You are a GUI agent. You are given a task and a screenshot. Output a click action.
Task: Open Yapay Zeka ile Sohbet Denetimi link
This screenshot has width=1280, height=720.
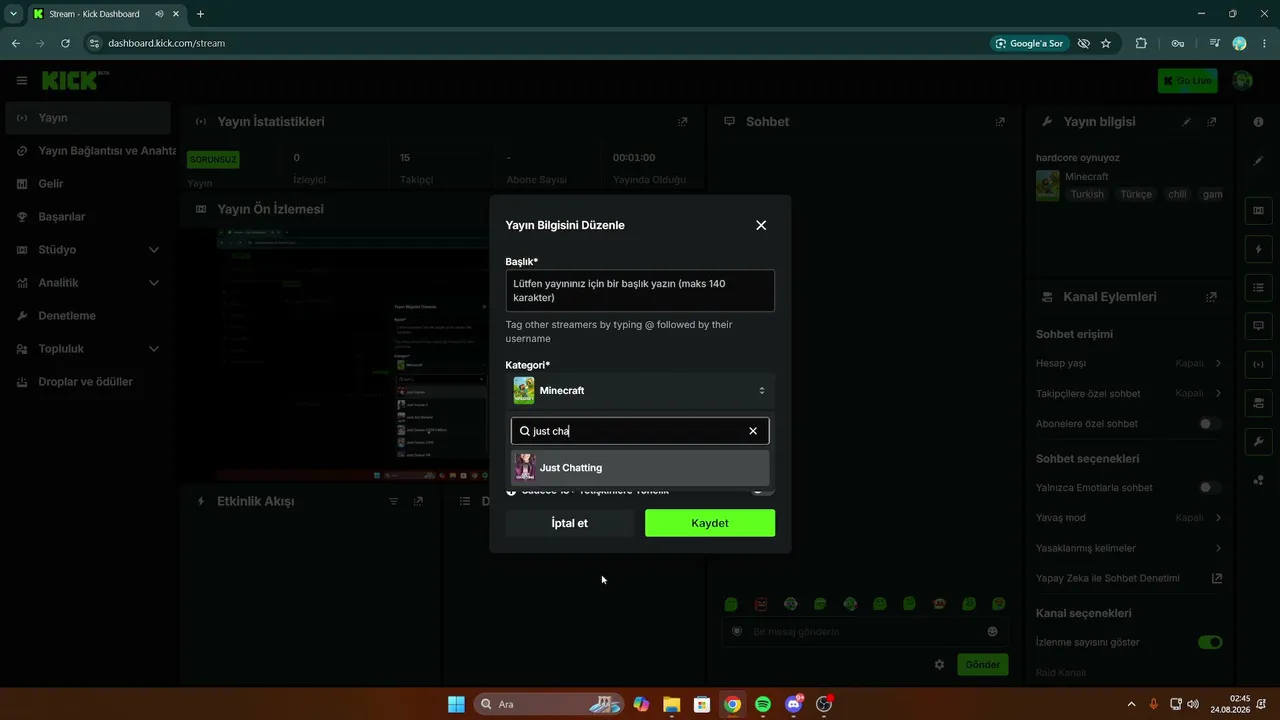1129,578
